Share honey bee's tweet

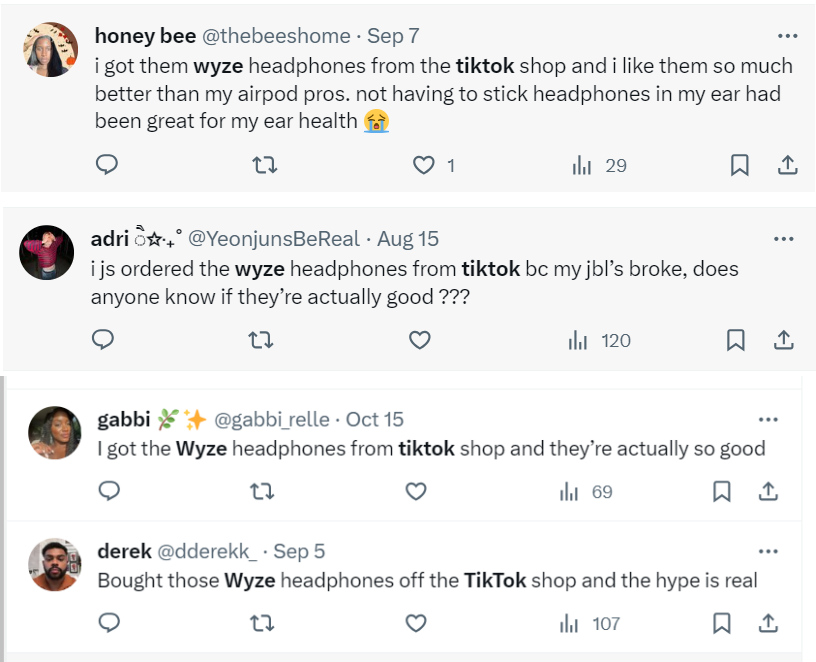787,165
